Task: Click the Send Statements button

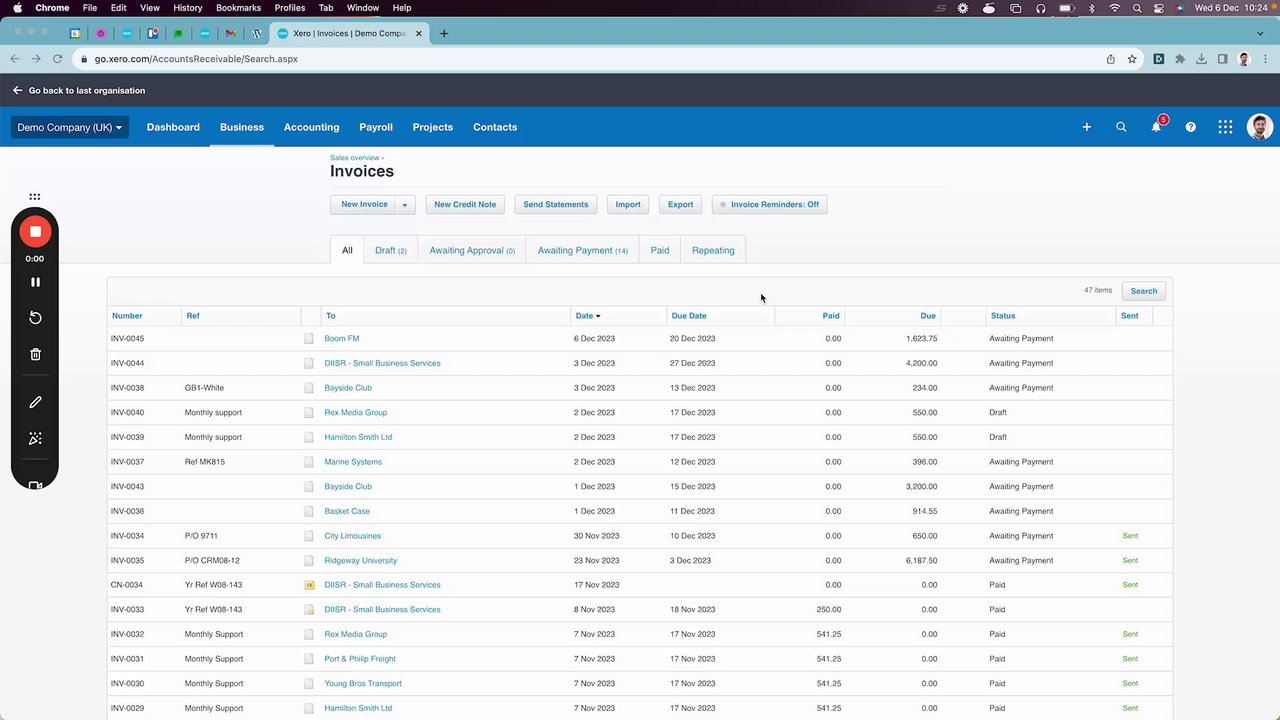Action: click(556, 204)
